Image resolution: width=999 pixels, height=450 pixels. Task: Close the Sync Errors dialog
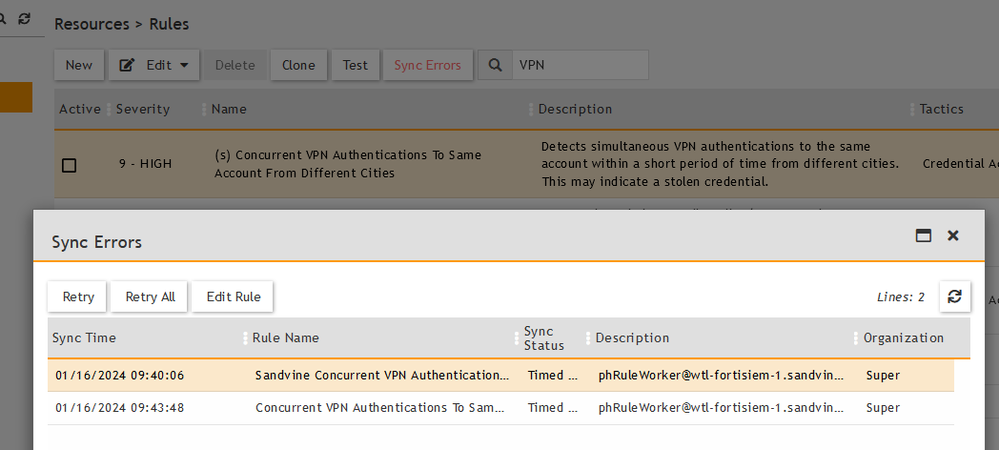(953, 236)
